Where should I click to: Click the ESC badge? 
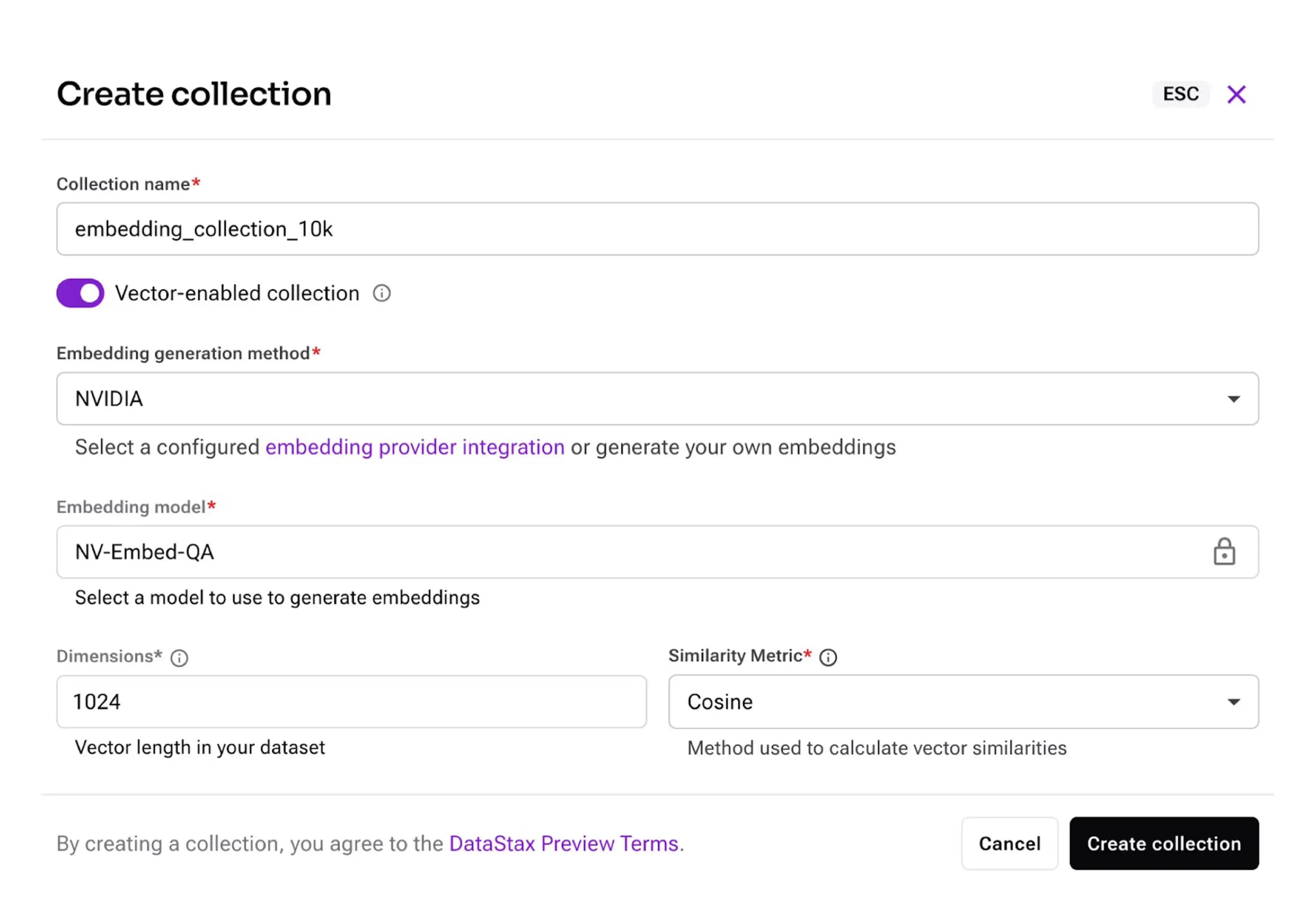[1180, 94]
